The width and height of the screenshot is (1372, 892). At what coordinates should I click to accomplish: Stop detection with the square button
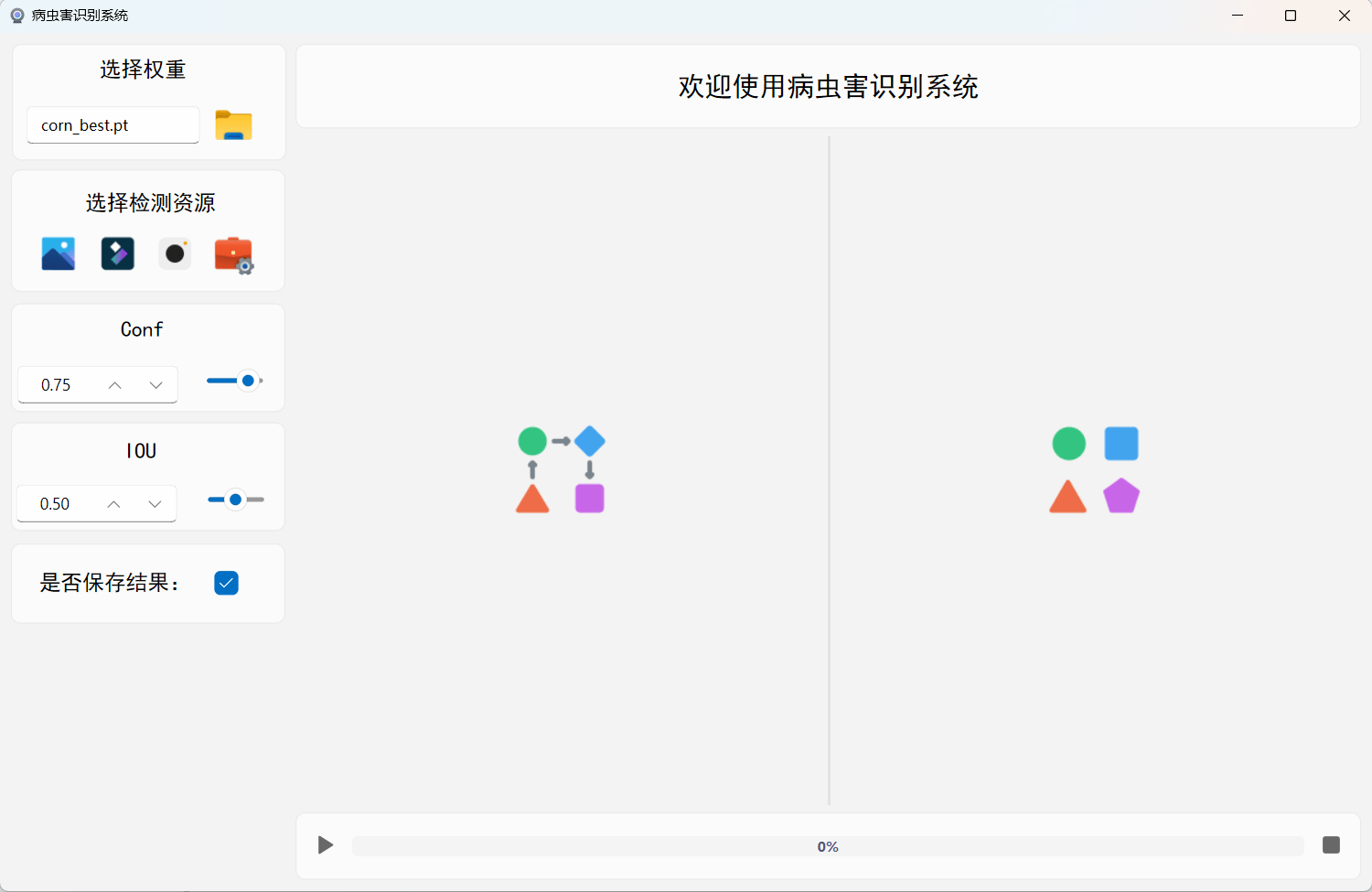tap(1331, 844)
